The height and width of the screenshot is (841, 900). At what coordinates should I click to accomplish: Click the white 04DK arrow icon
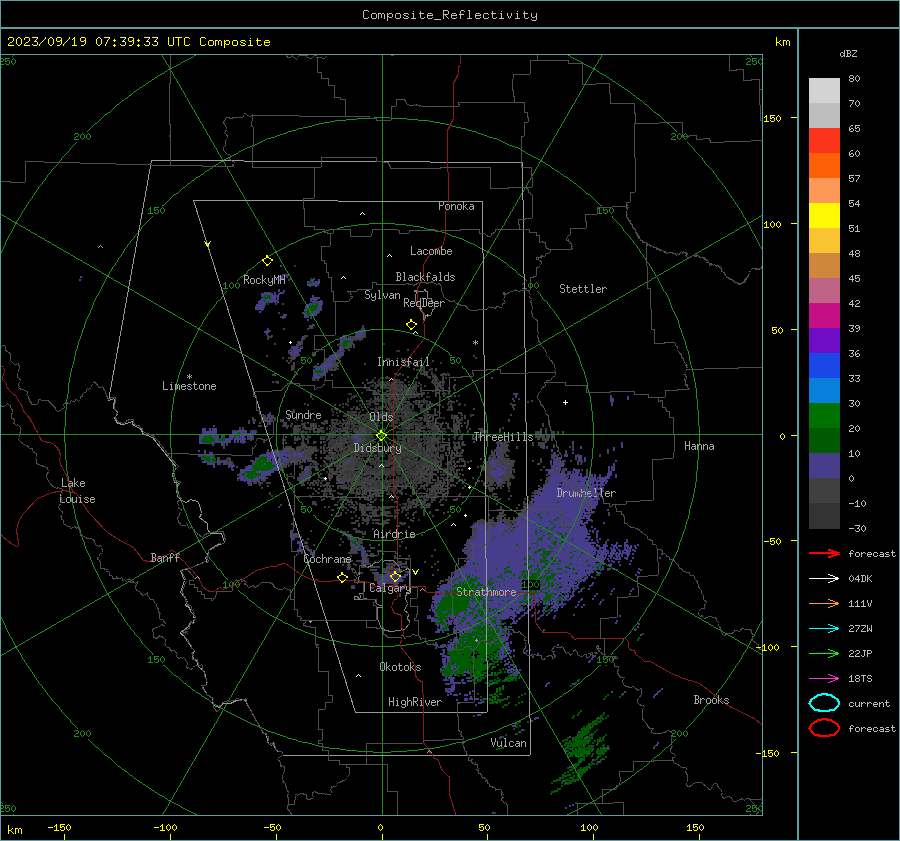(824, 579)
